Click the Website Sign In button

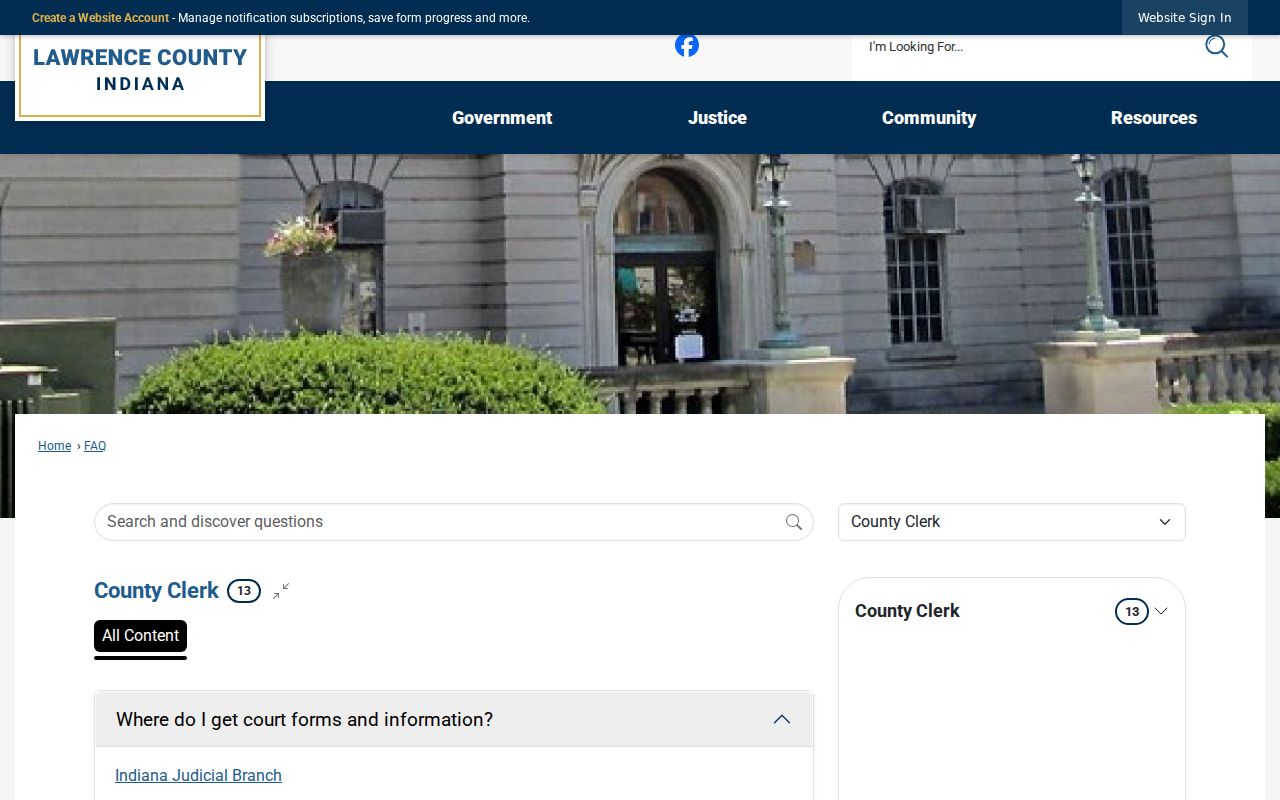tap(1185, 18)
